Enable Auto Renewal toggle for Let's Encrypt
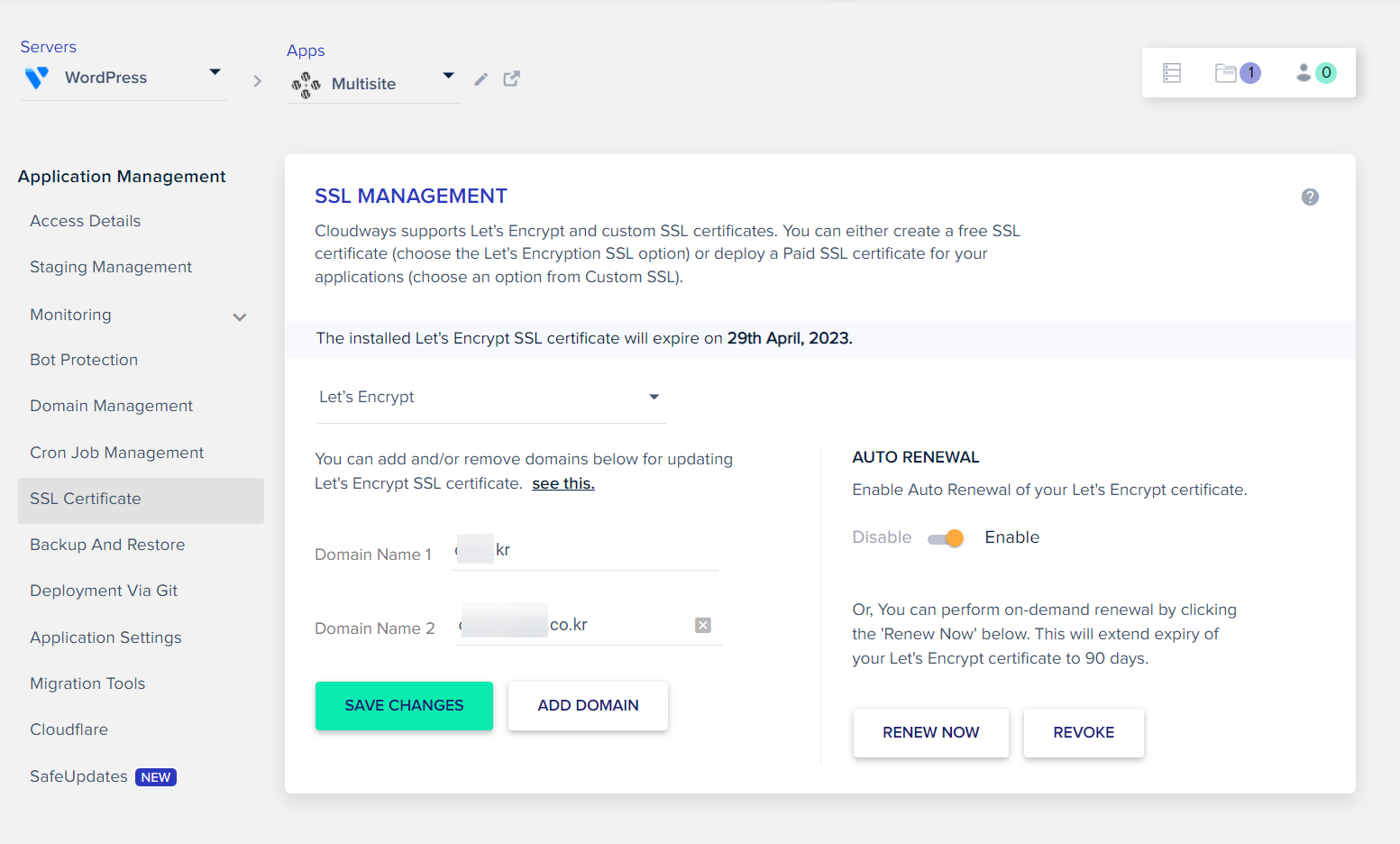Screen dimensions: 1400x844 point(945,537)
